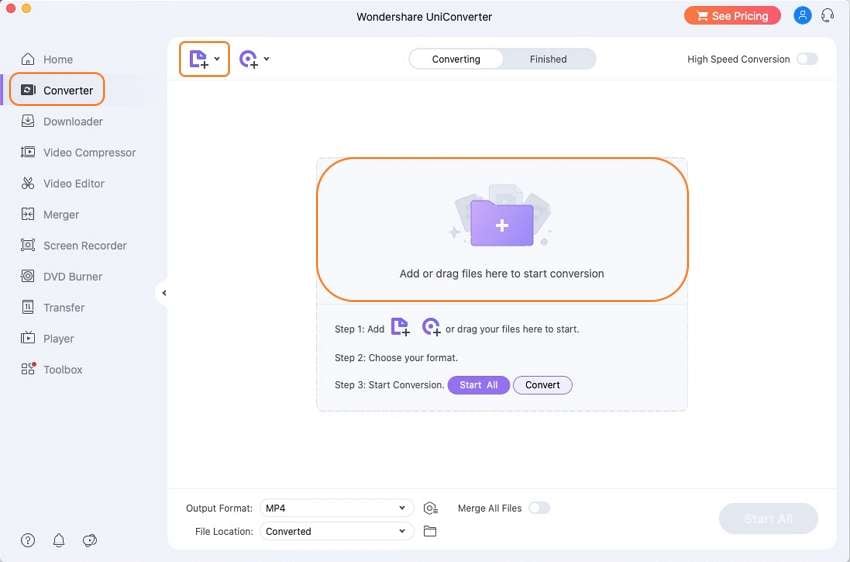Expand the Add Files dropdown arrow

coord(217,59)
